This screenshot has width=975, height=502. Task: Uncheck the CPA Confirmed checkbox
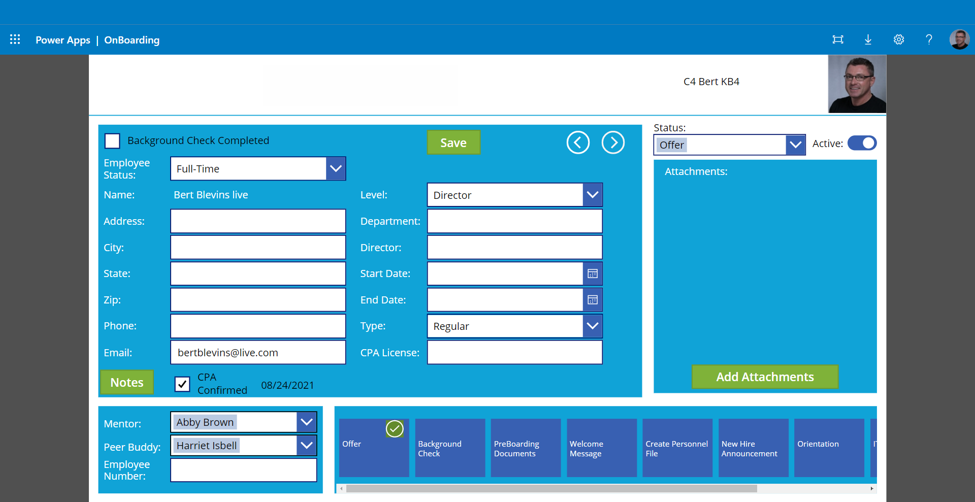pos(182,384)
